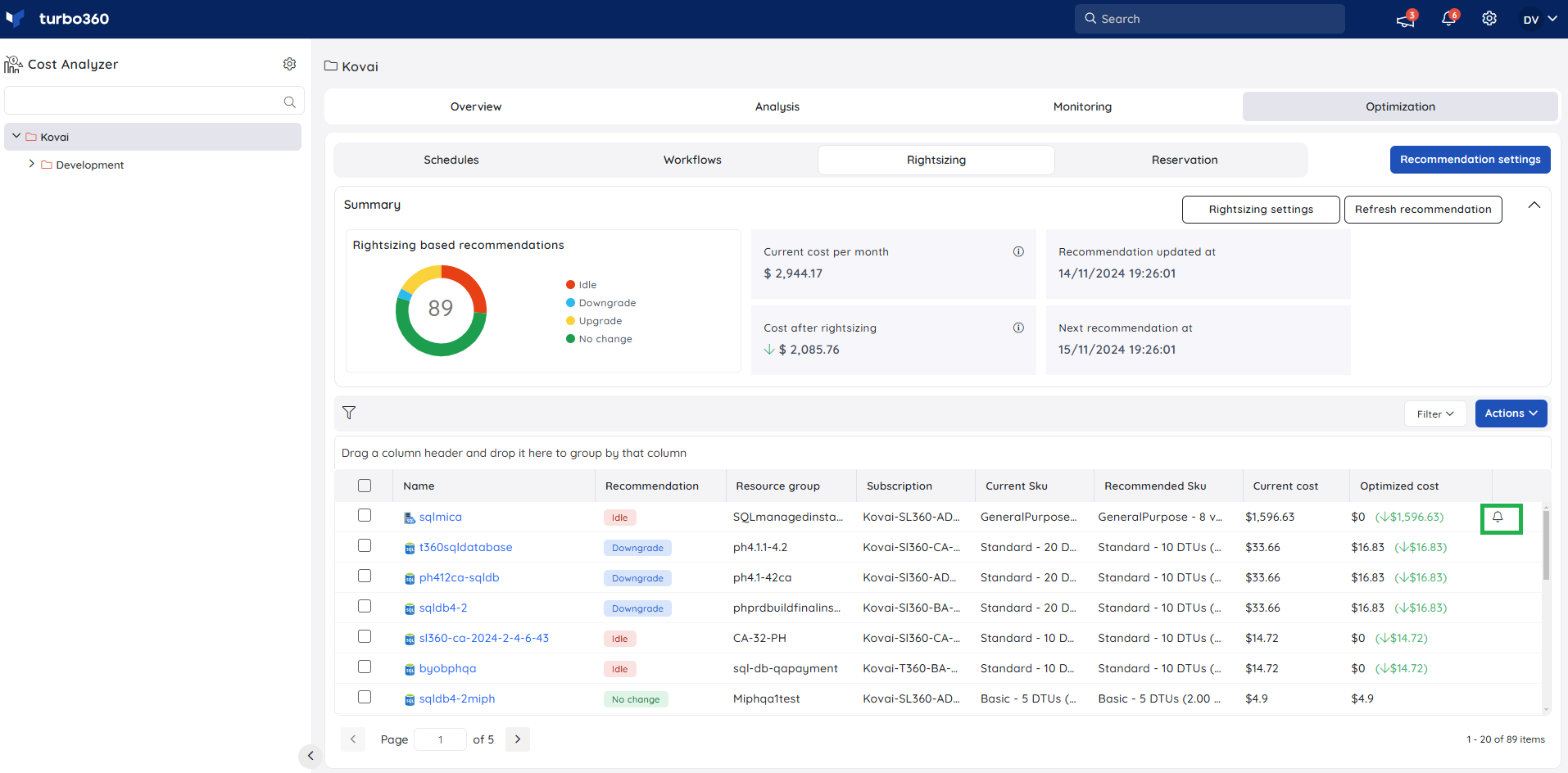Click the Kovai folder icon in breadcrumb
This screenshot has height=773, width=1568.
click(x=331, y=66)
